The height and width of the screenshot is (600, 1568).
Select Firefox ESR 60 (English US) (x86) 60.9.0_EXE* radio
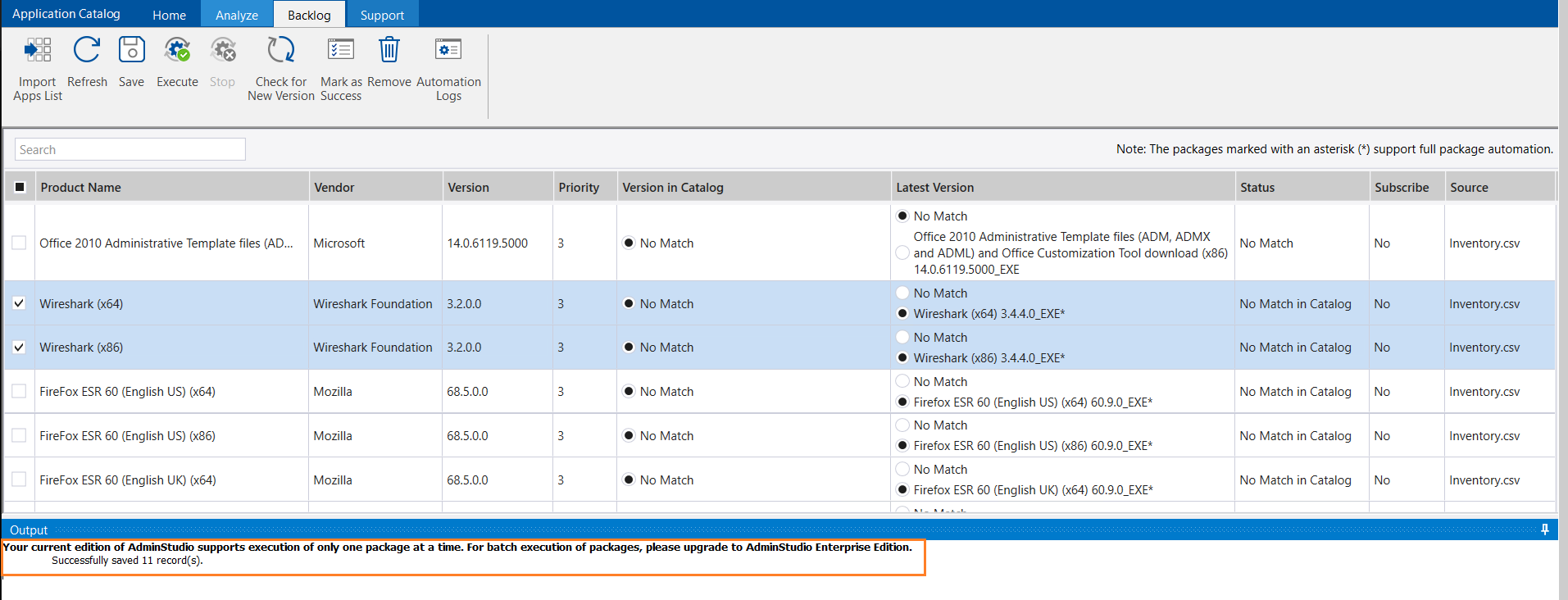(x=902, y=445)
